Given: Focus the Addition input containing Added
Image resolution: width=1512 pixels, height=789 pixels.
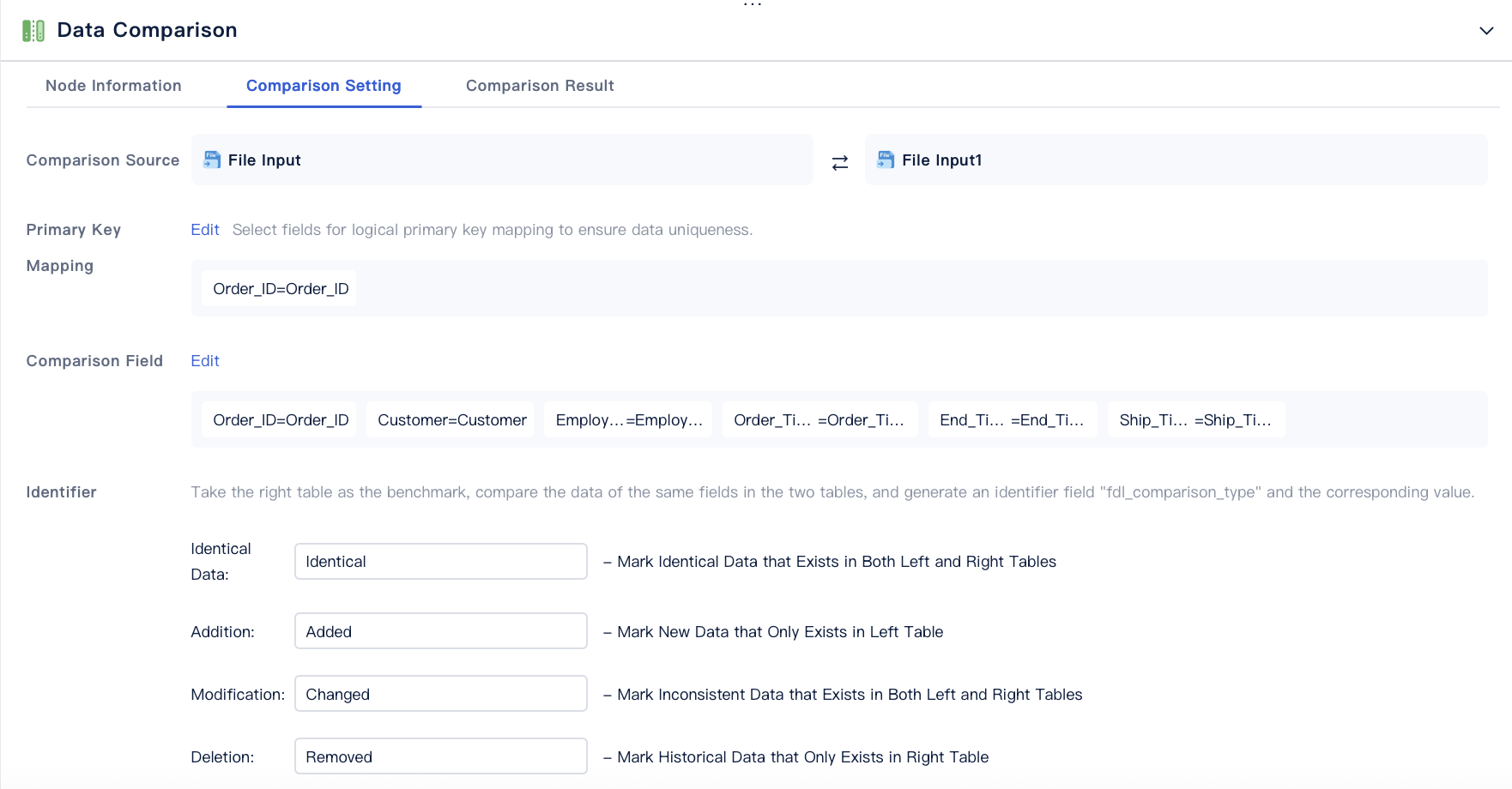Looking at the screenshot, I should pos(441,631).
